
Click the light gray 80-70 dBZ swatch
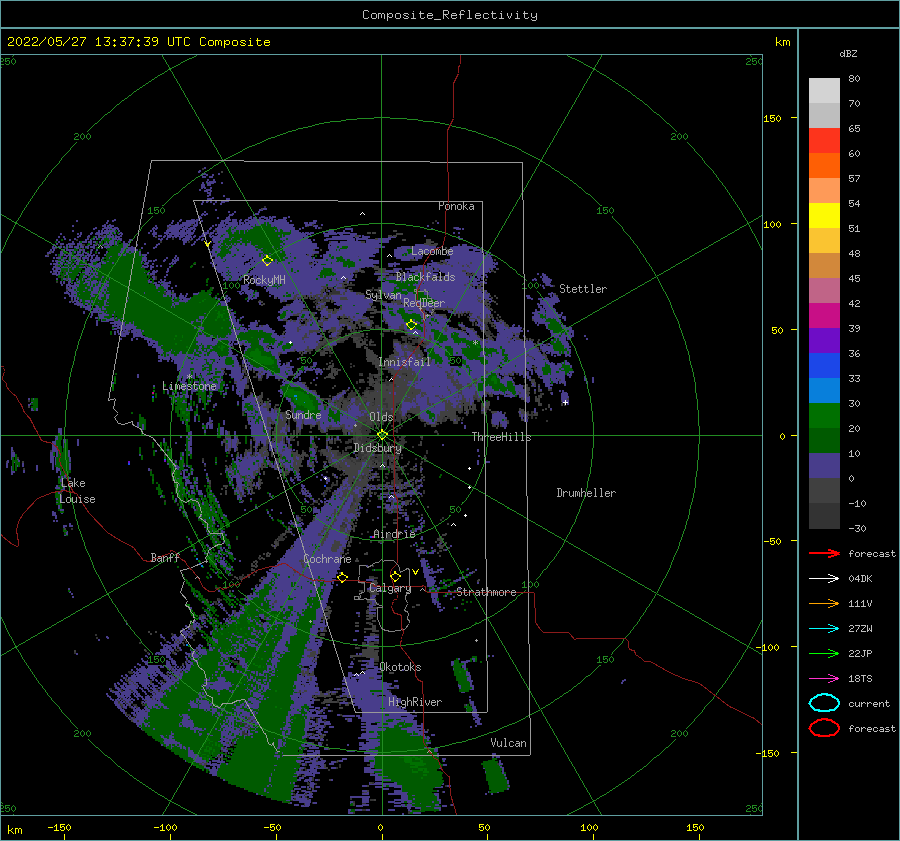(x=824, y=91)
